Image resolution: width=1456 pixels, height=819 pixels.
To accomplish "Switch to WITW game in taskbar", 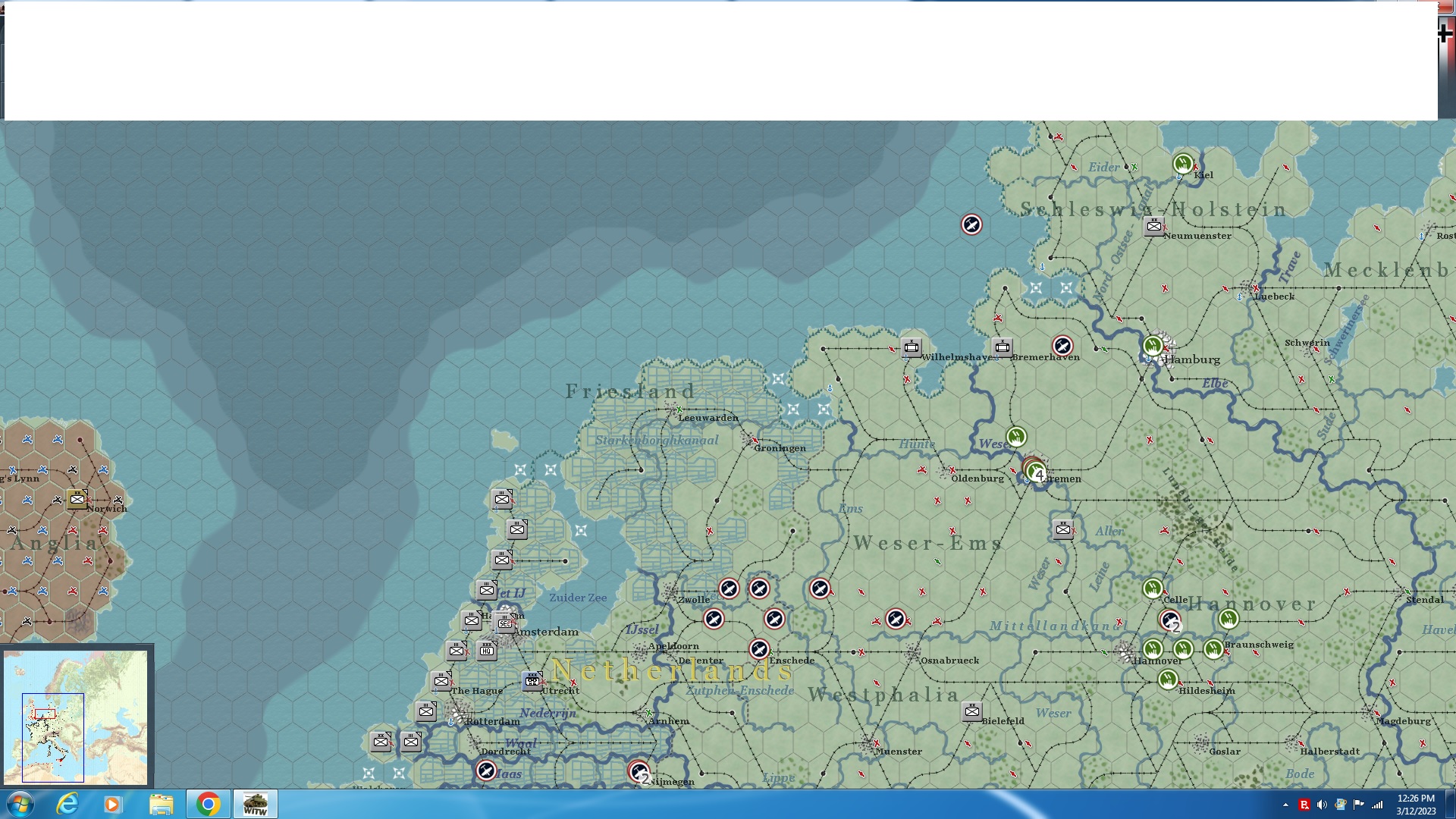I will point(255,804).
